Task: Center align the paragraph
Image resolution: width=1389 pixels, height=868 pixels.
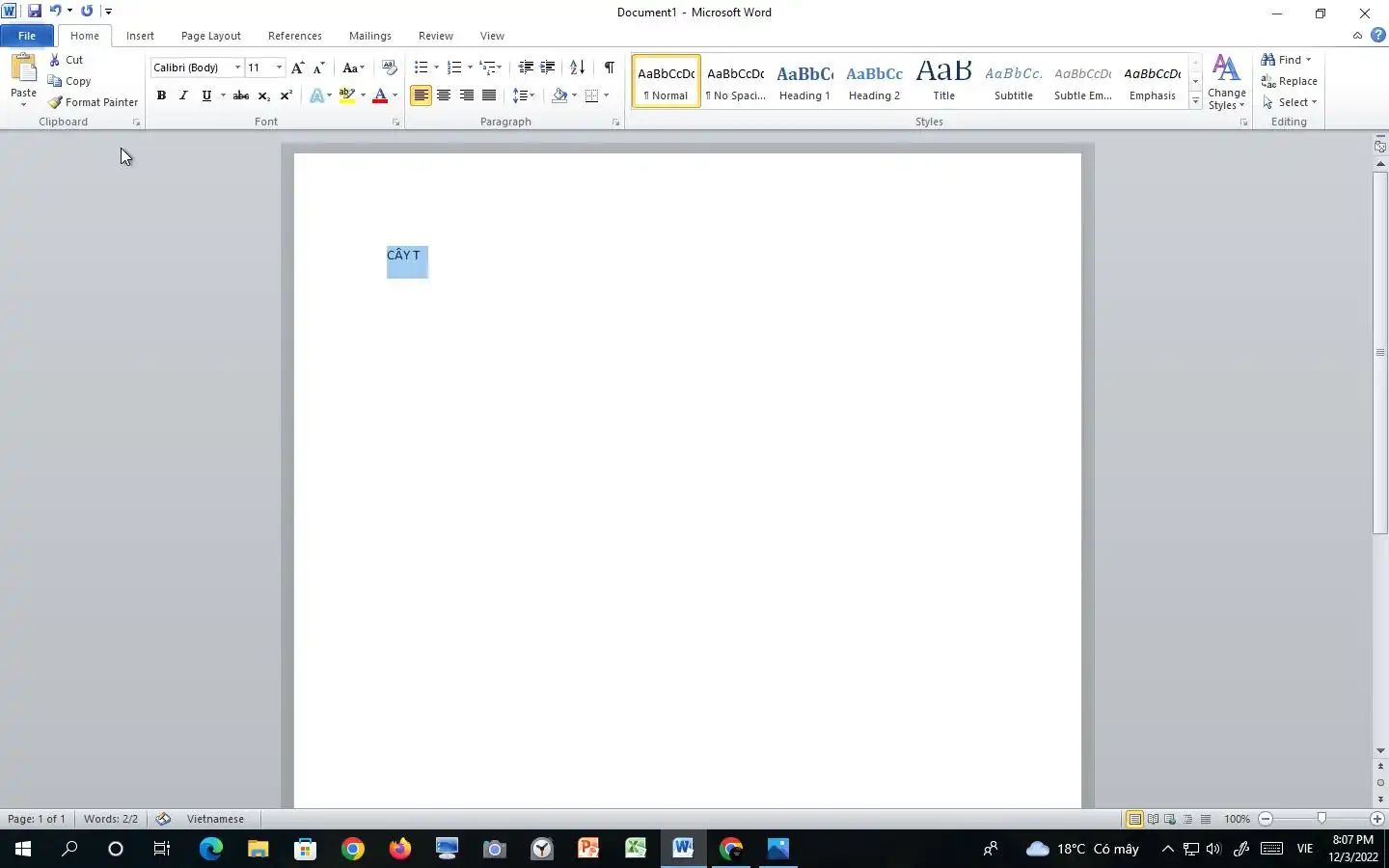Action: tap(444, 95)
